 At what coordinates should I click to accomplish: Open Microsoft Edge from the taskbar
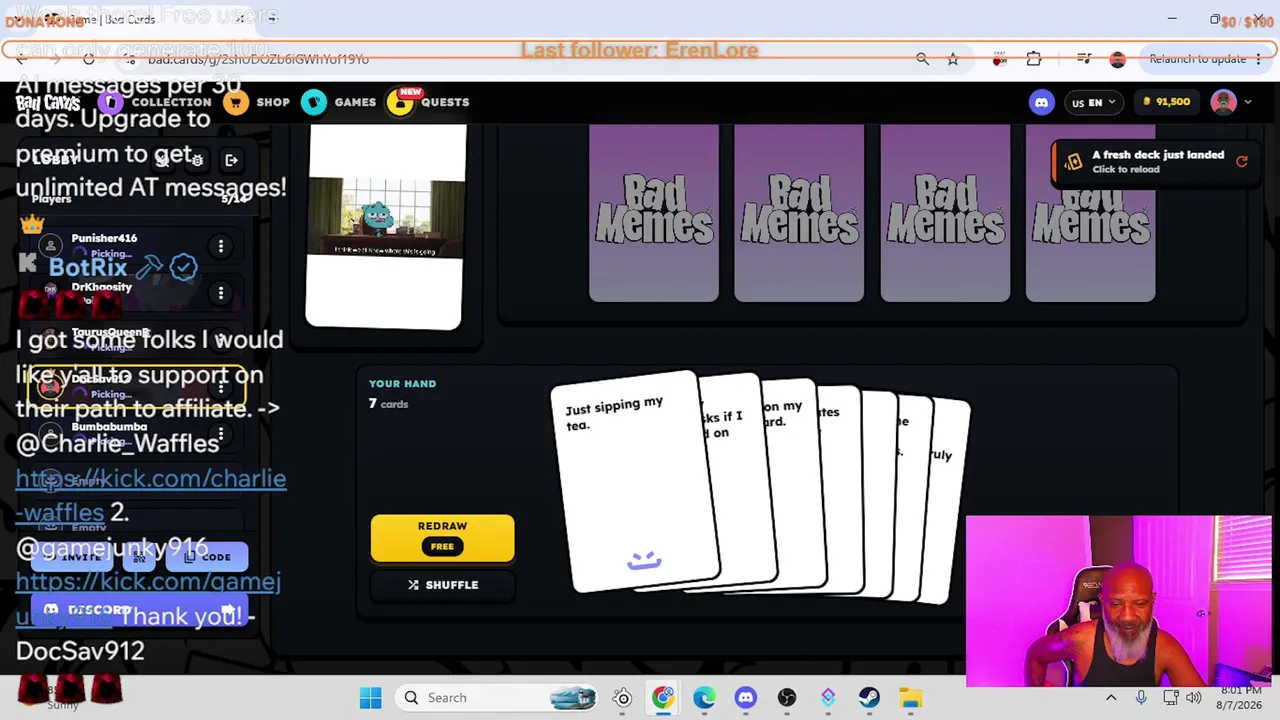[x=704, y=697]
